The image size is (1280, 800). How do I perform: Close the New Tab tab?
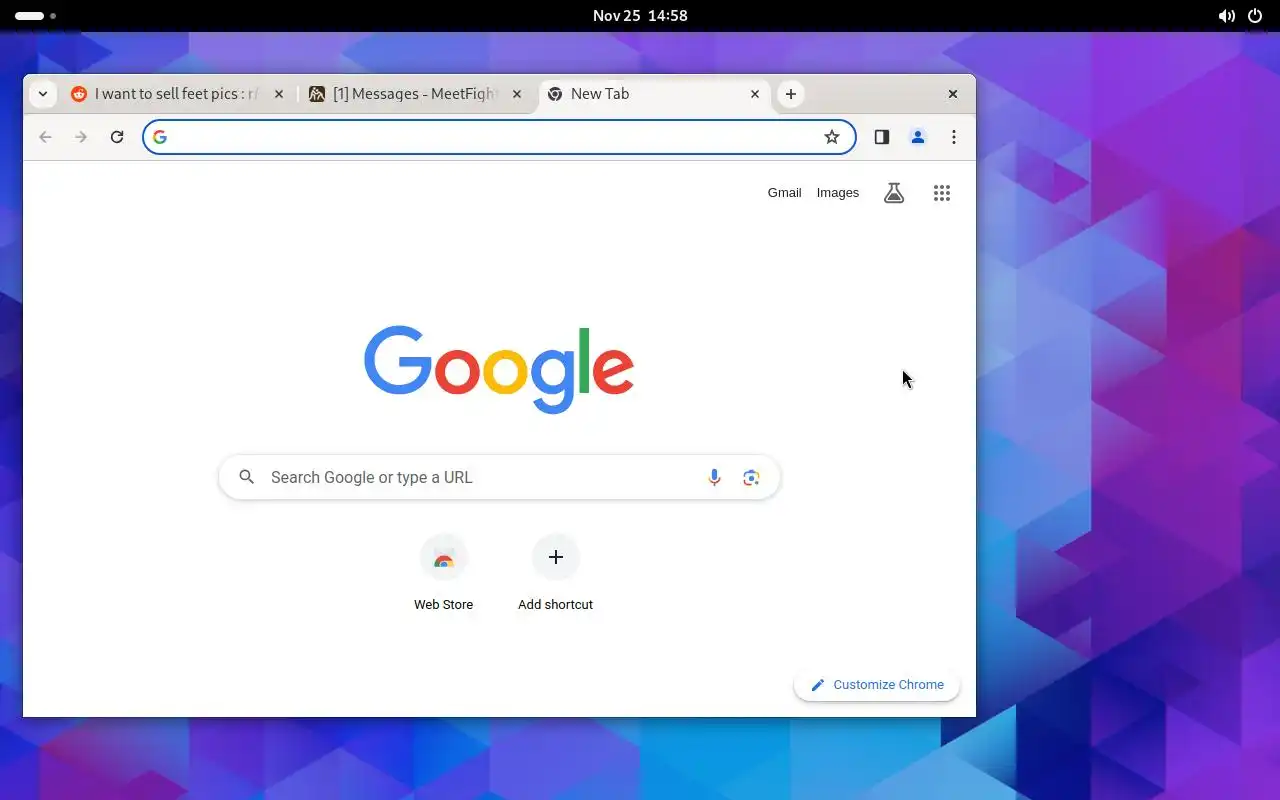click(x=755, y=94)
